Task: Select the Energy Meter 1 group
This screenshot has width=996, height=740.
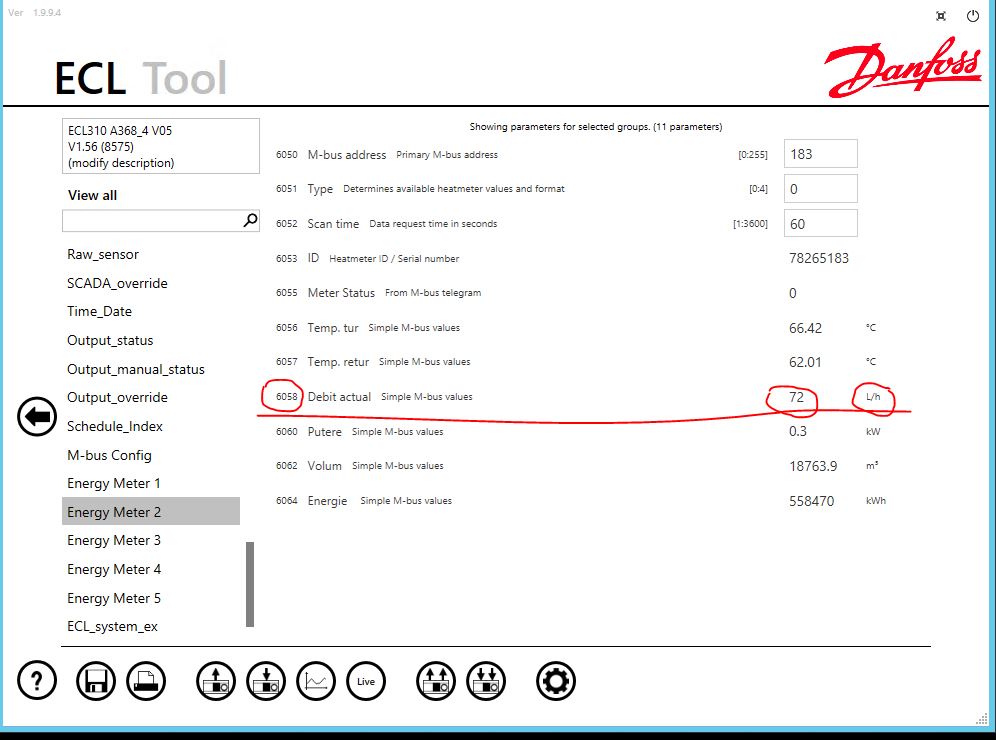Action: [114, 483]
